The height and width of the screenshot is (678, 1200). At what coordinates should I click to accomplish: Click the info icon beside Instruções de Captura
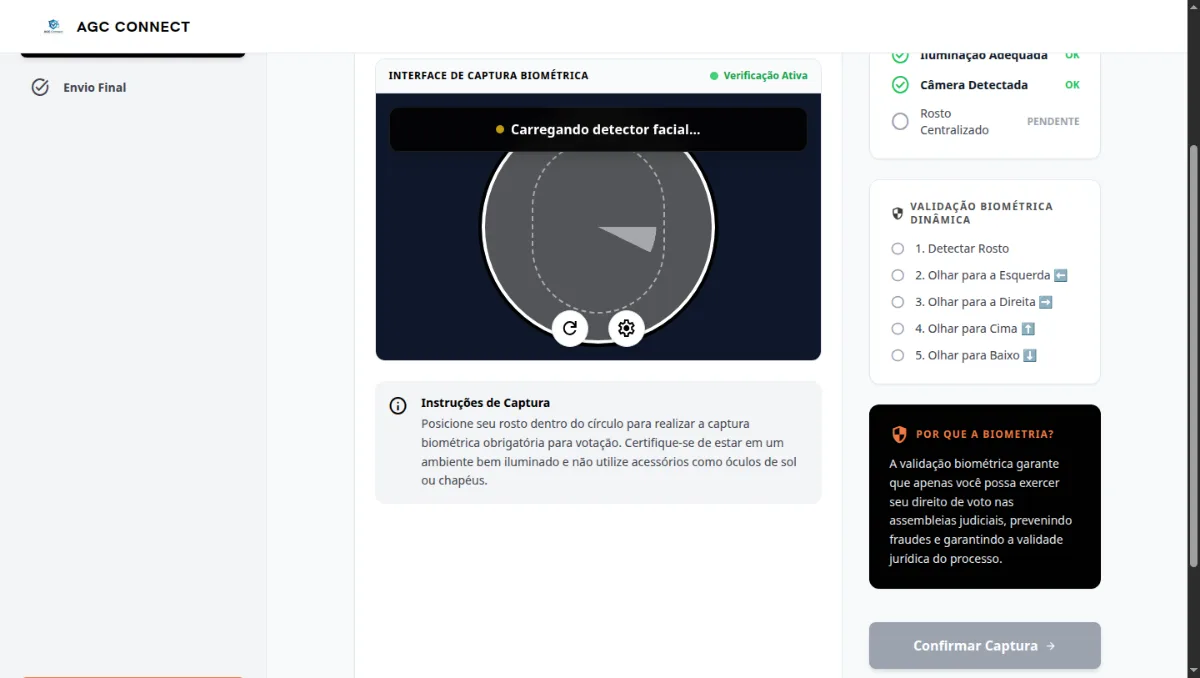click(398, 405)
